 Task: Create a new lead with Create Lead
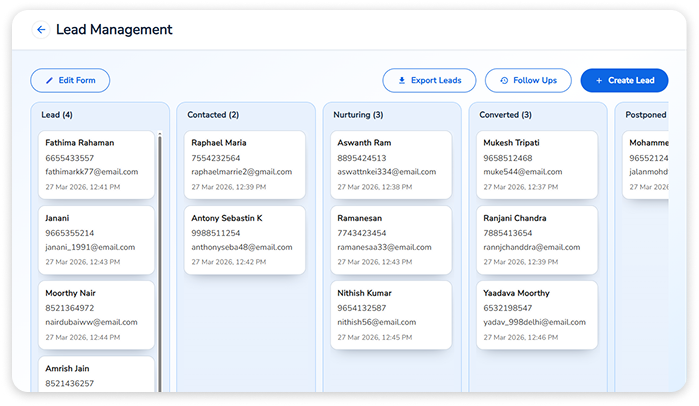click(x=624, y=81)
